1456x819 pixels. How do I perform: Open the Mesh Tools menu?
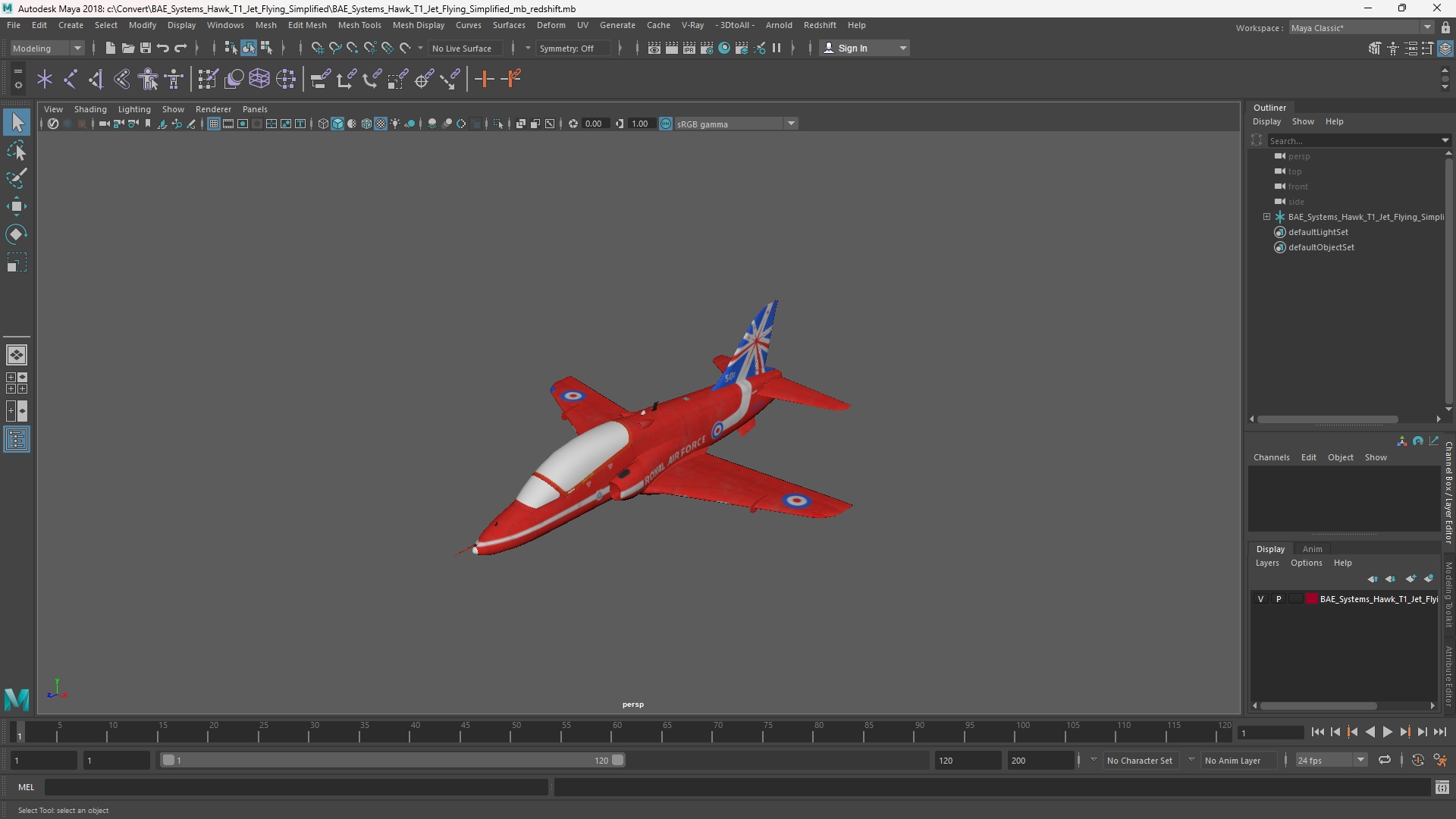(359, 25)
